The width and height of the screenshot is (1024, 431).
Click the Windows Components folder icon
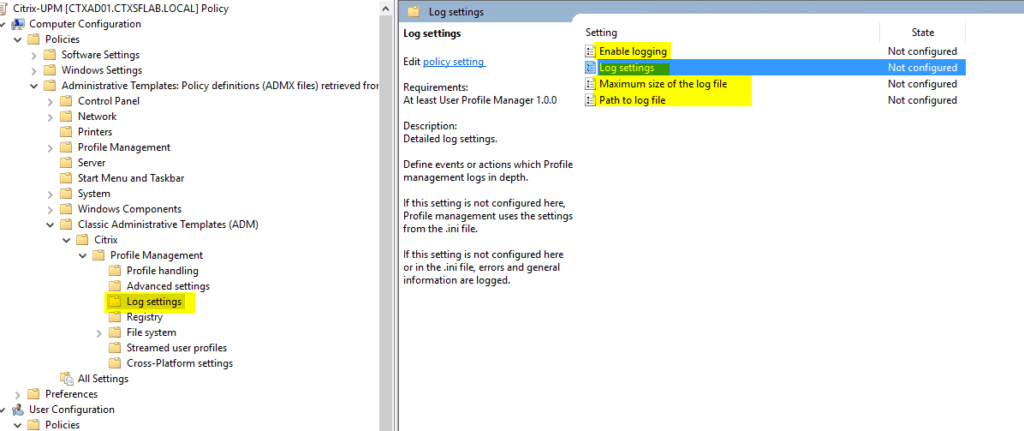point(66,209)
